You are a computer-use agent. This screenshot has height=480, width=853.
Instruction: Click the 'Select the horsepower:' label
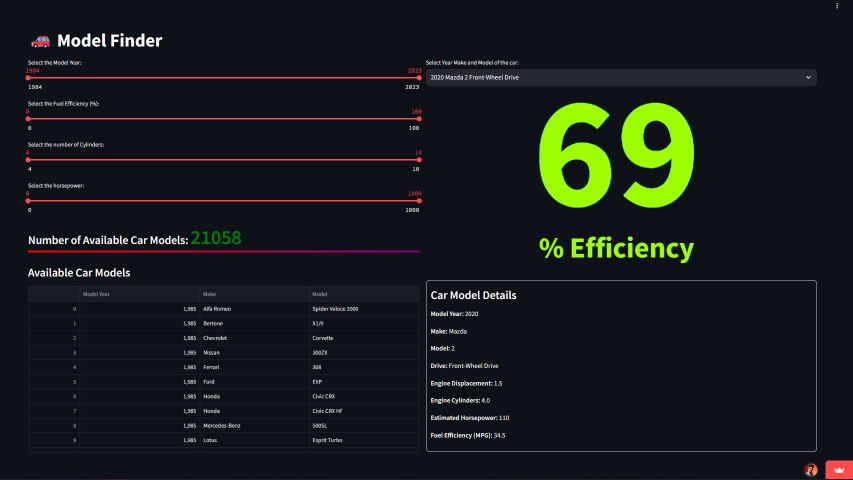tap(56, 186)
